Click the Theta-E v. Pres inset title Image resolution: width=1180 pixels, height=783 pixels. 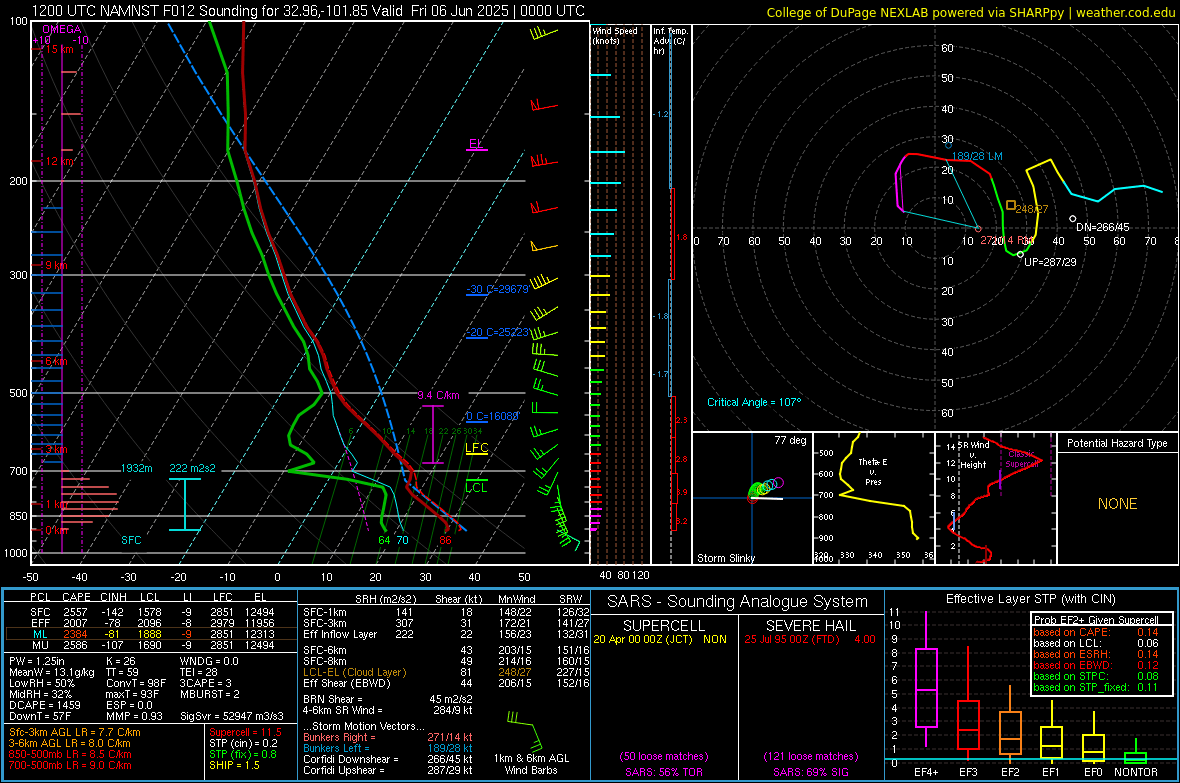873,471
